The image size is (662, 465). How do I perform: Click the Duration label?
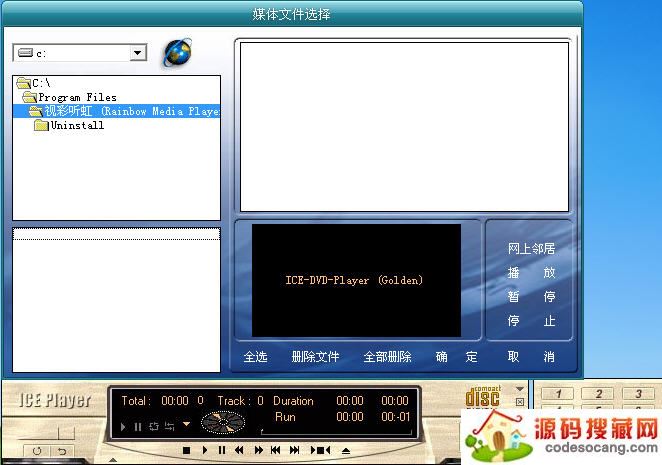(293, 401)
